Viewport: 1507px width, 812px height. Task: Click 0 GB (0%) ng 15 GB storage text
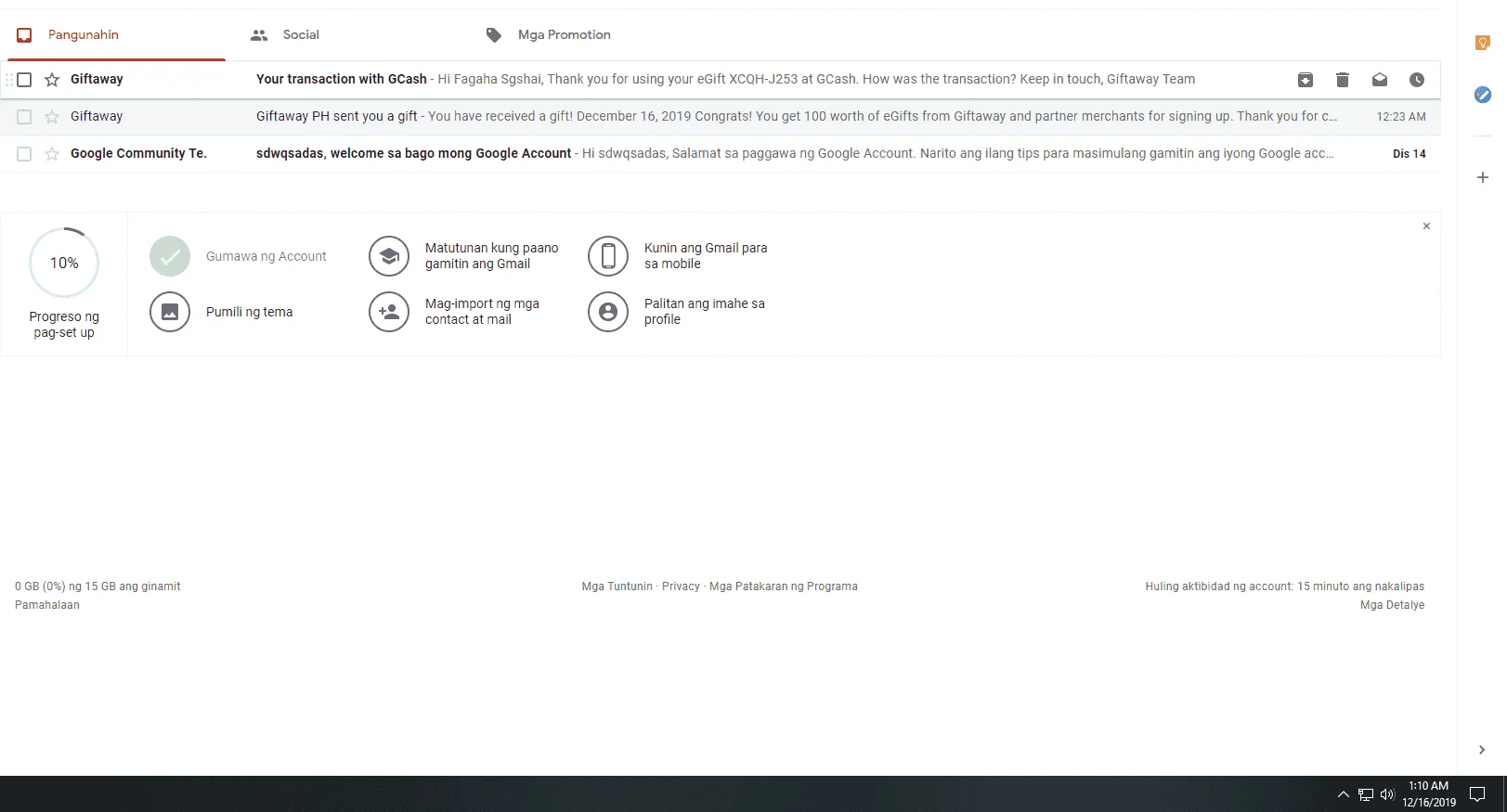97,586
